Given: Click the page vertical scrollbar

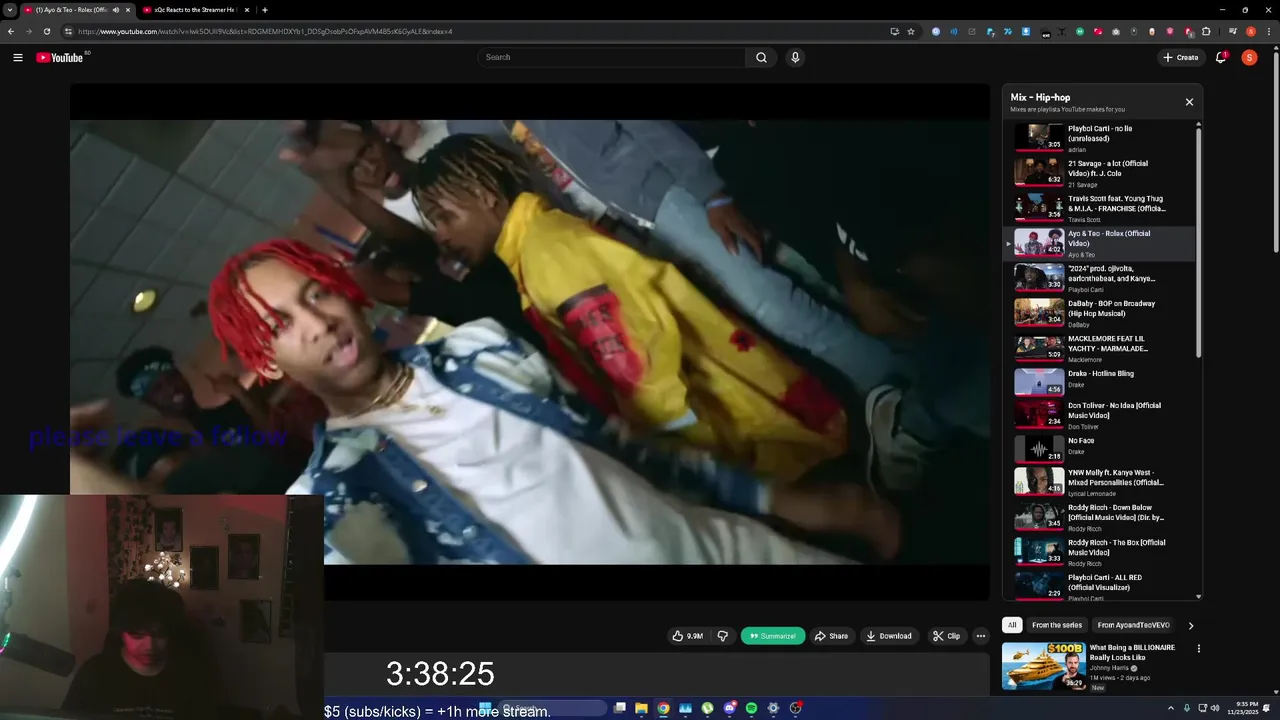Looking at the screenshot, I should 1276,150.
